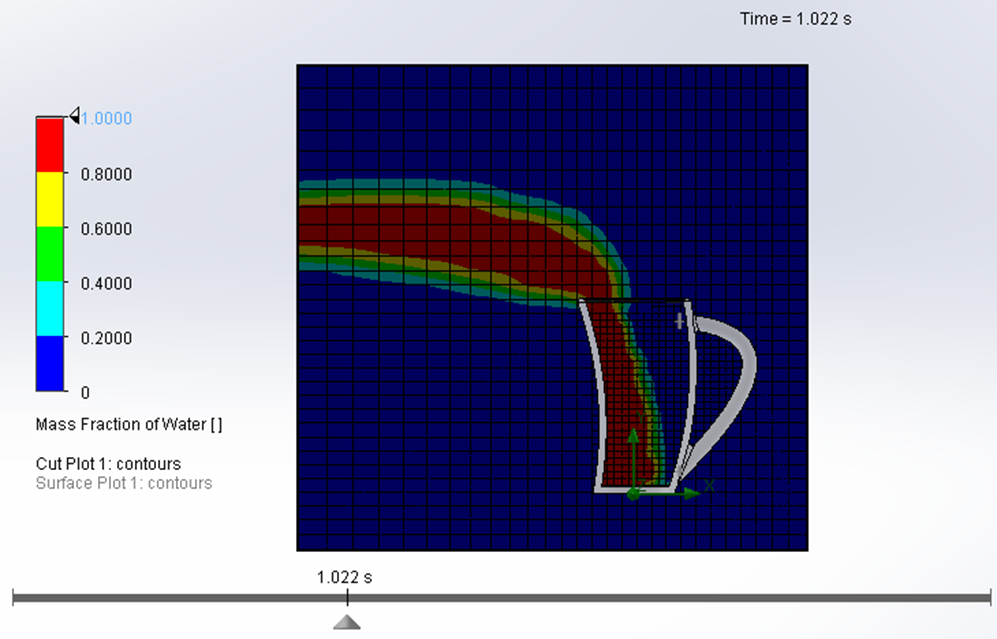Viewport: 997px width, 639px height.
Task: Click the gray plus marker near mug rim
Action: 679,321
